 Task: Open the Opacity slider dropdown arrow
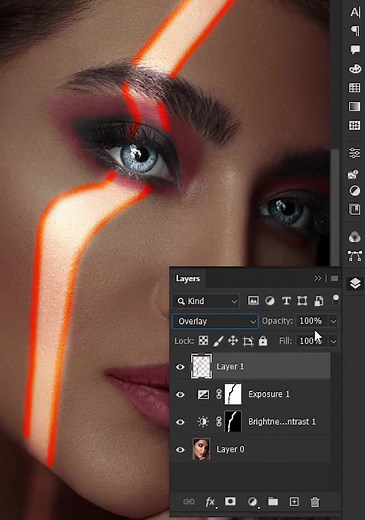point(333,321)
